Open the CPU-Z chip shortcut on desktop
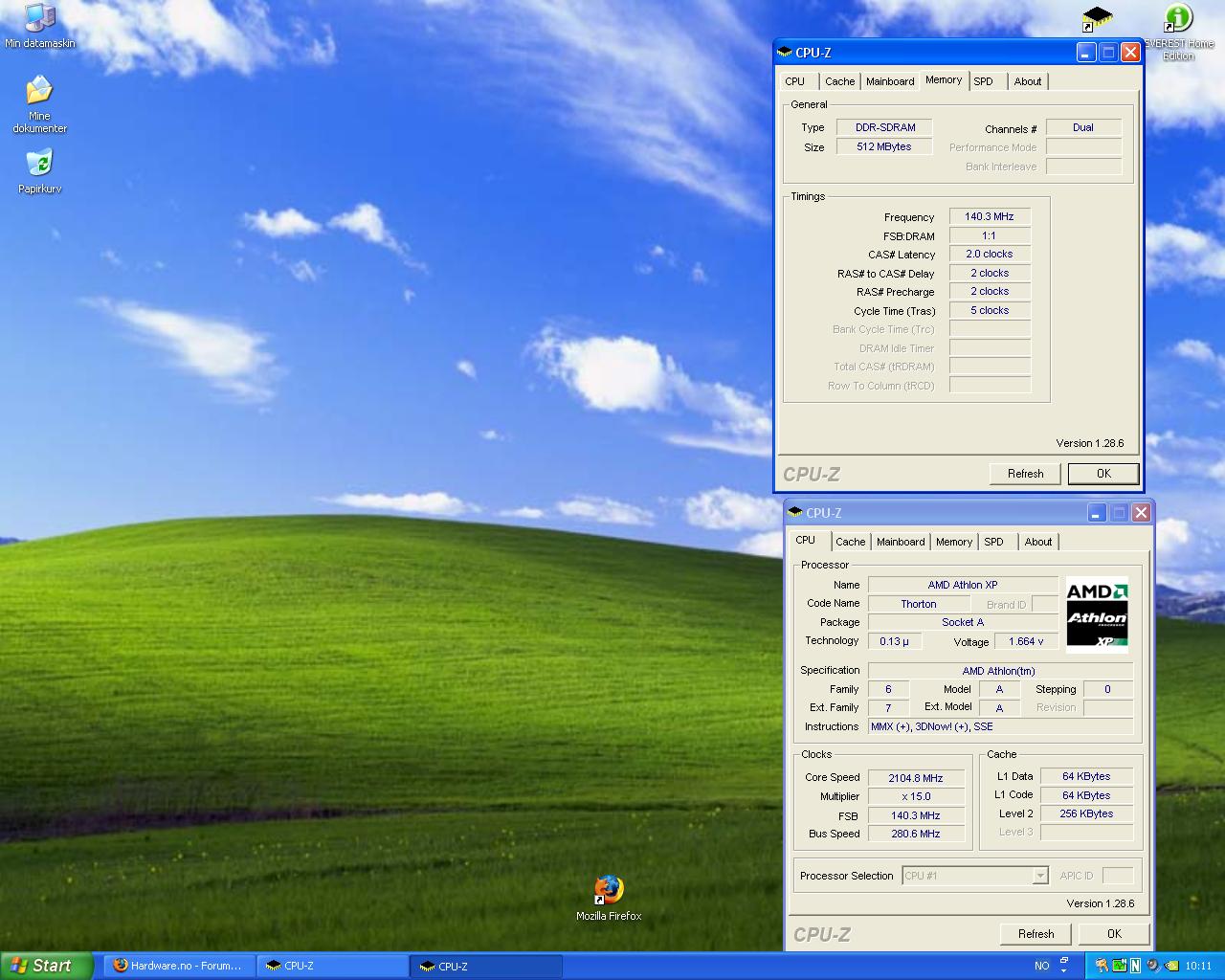 (x=1097, y=19)
